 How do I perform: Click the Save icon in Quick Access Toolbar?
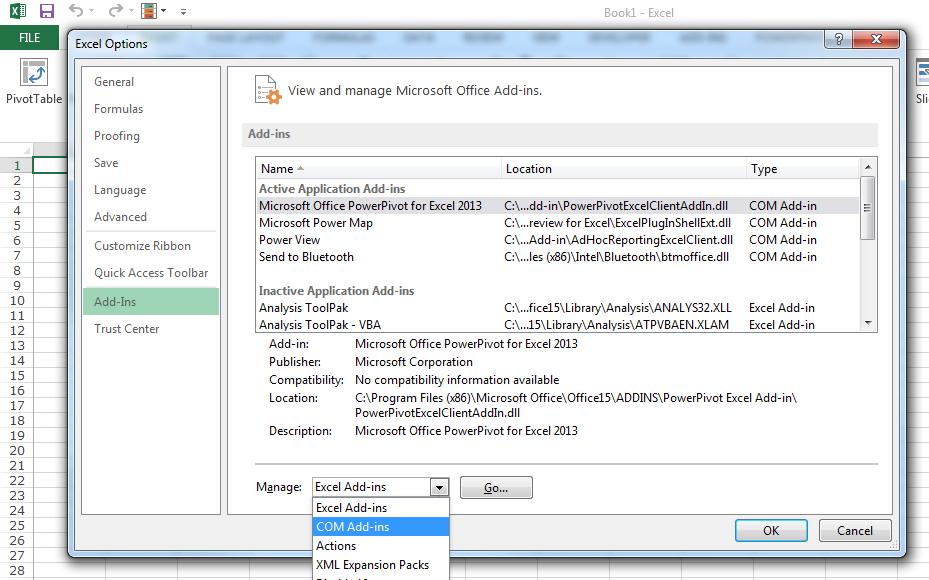[x=47, y=11]
